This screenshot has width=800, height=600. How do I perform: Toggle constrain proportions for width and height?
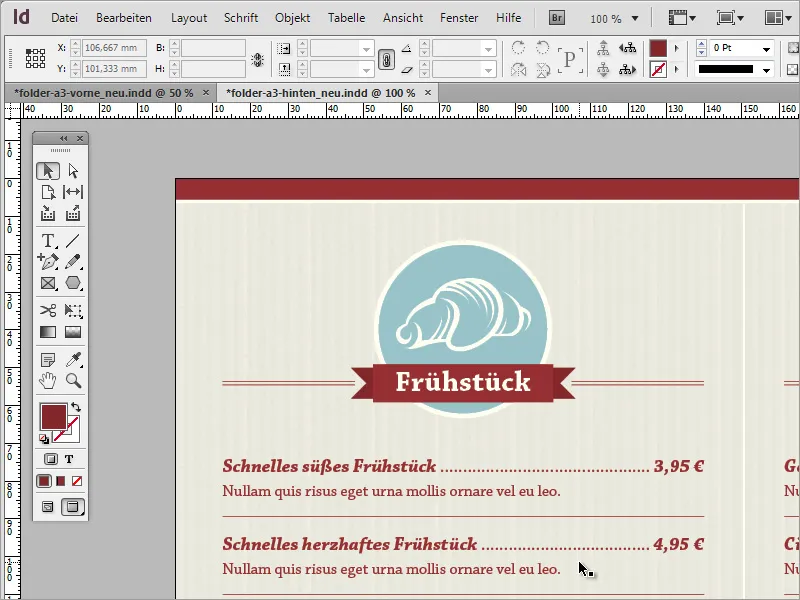pos(257,60)
